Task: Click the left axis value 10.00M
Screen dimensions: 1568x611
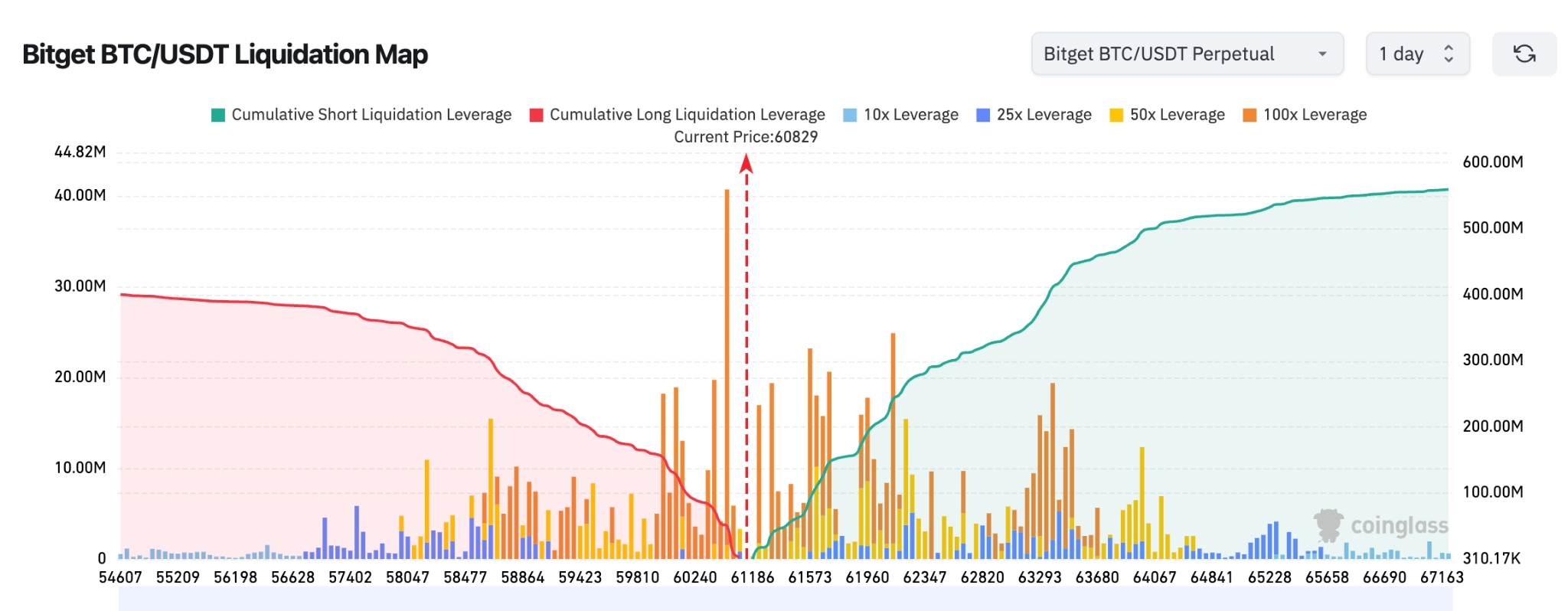Action: click(x=80, y=468)
